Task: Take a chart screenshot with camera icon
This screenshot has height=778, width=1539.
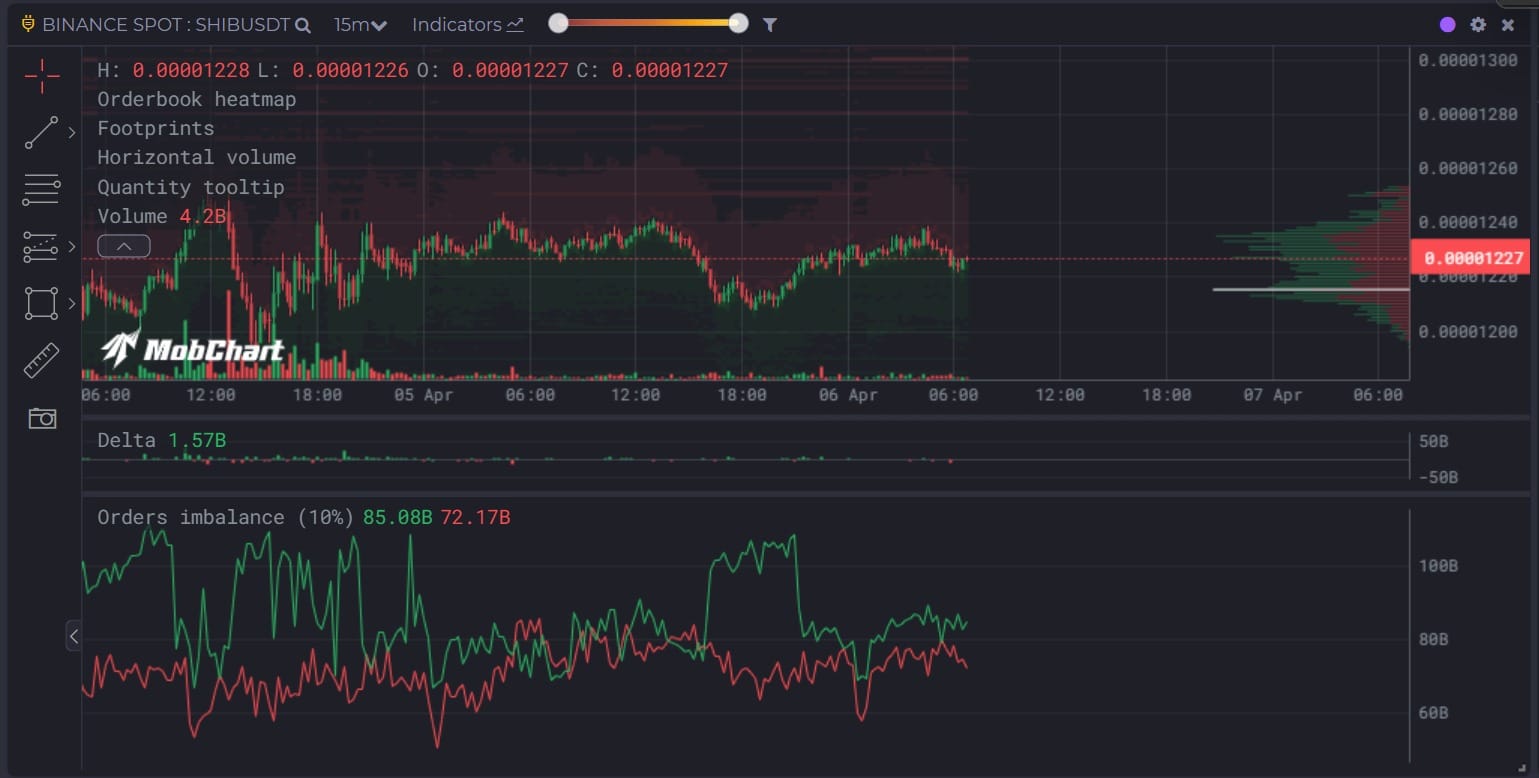Action: pyautogui.click(x=42, y=418)
